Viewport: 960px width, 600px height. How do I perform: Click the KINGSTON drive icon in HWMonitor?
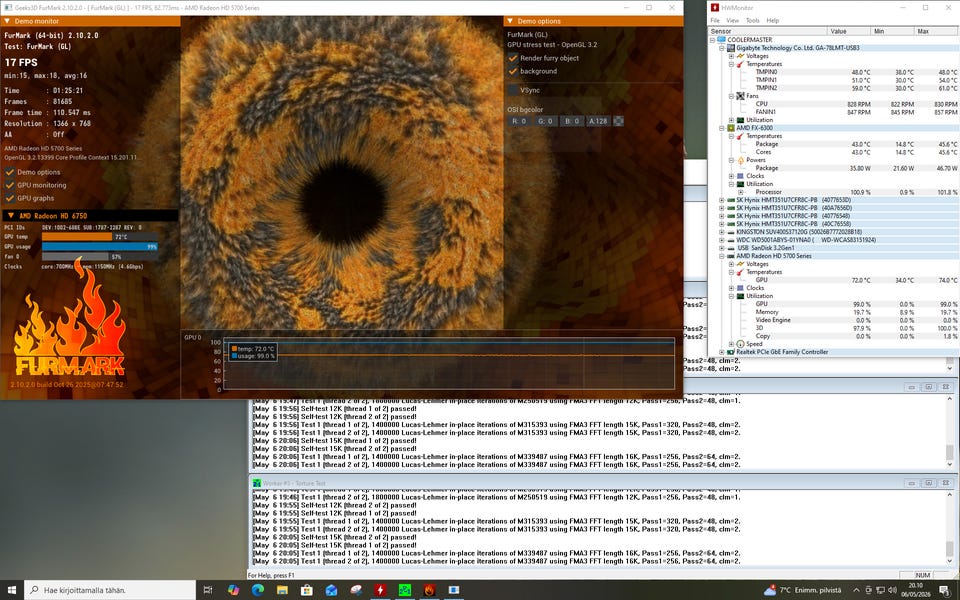pyautogui.click(x=731, y=232)
